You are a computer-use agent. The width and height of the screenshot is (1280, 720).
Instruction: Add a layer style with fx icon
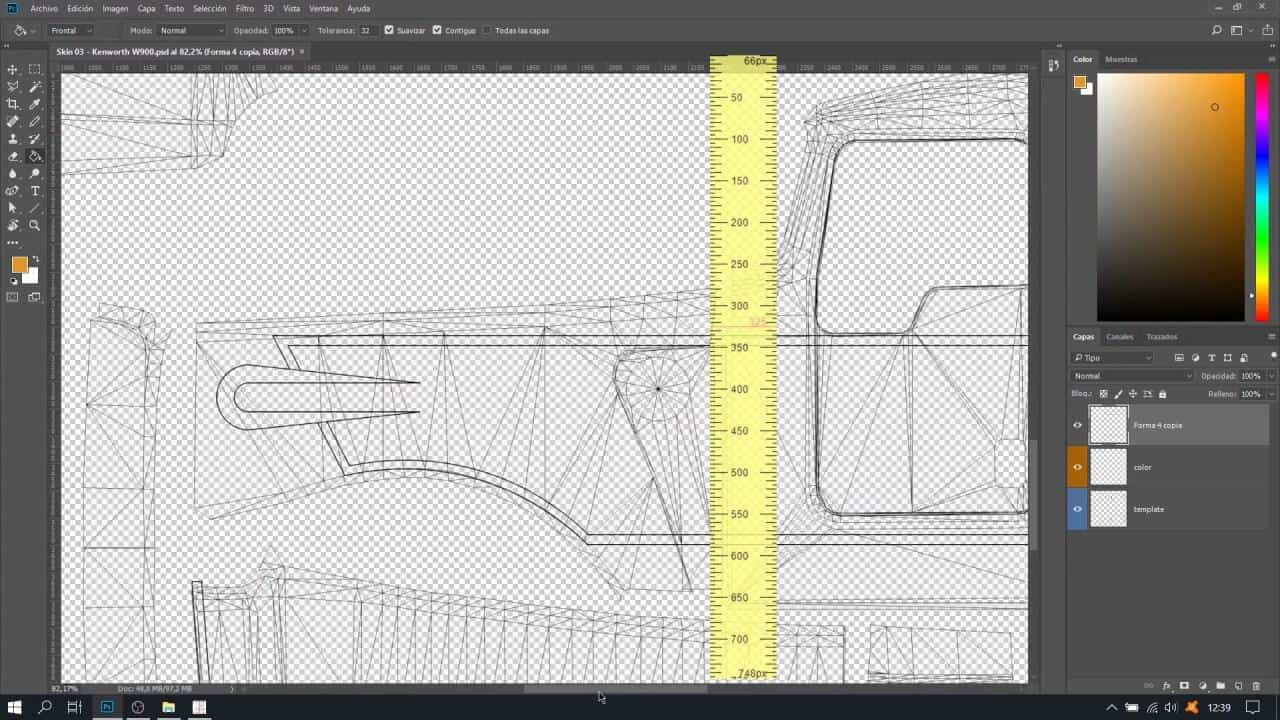click(1167, 686)
